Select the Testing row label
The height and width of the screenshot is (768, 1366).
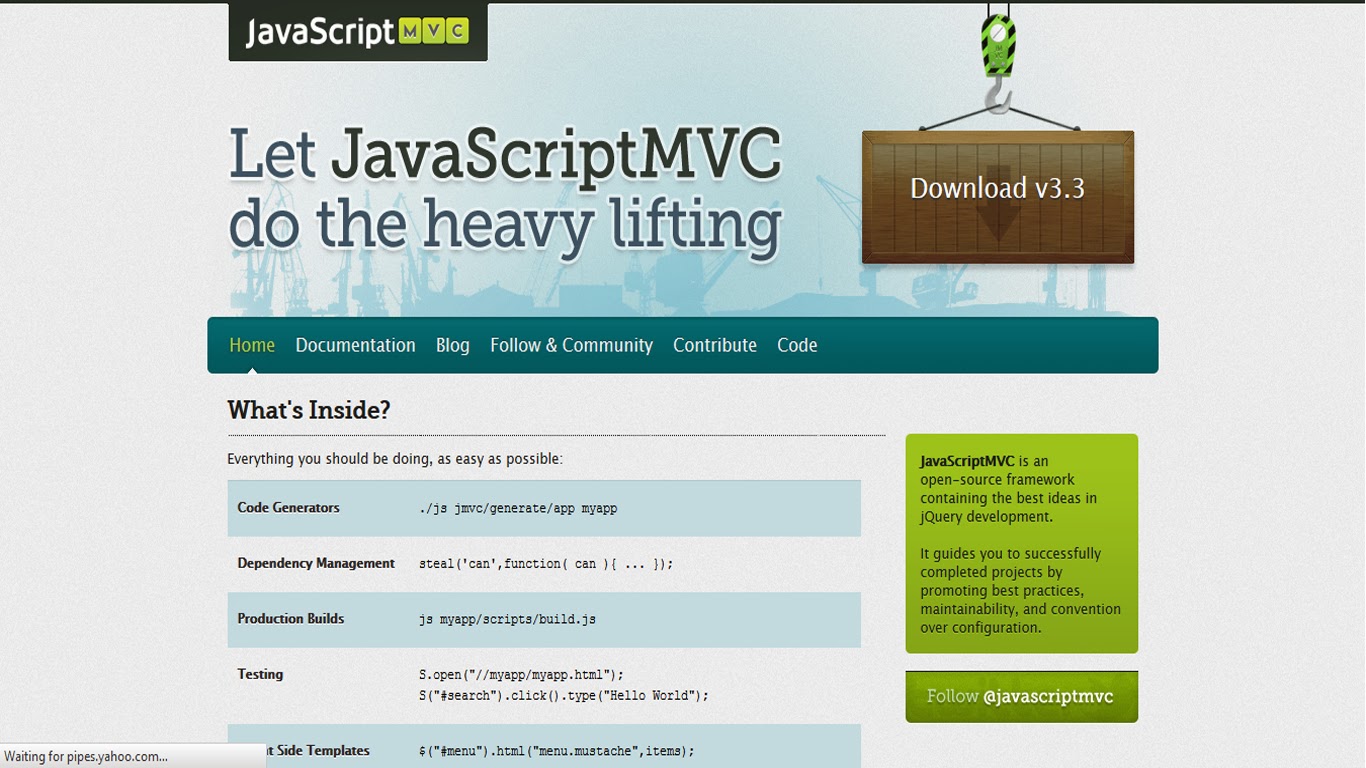pyautogui.click(x=260, y=674)
